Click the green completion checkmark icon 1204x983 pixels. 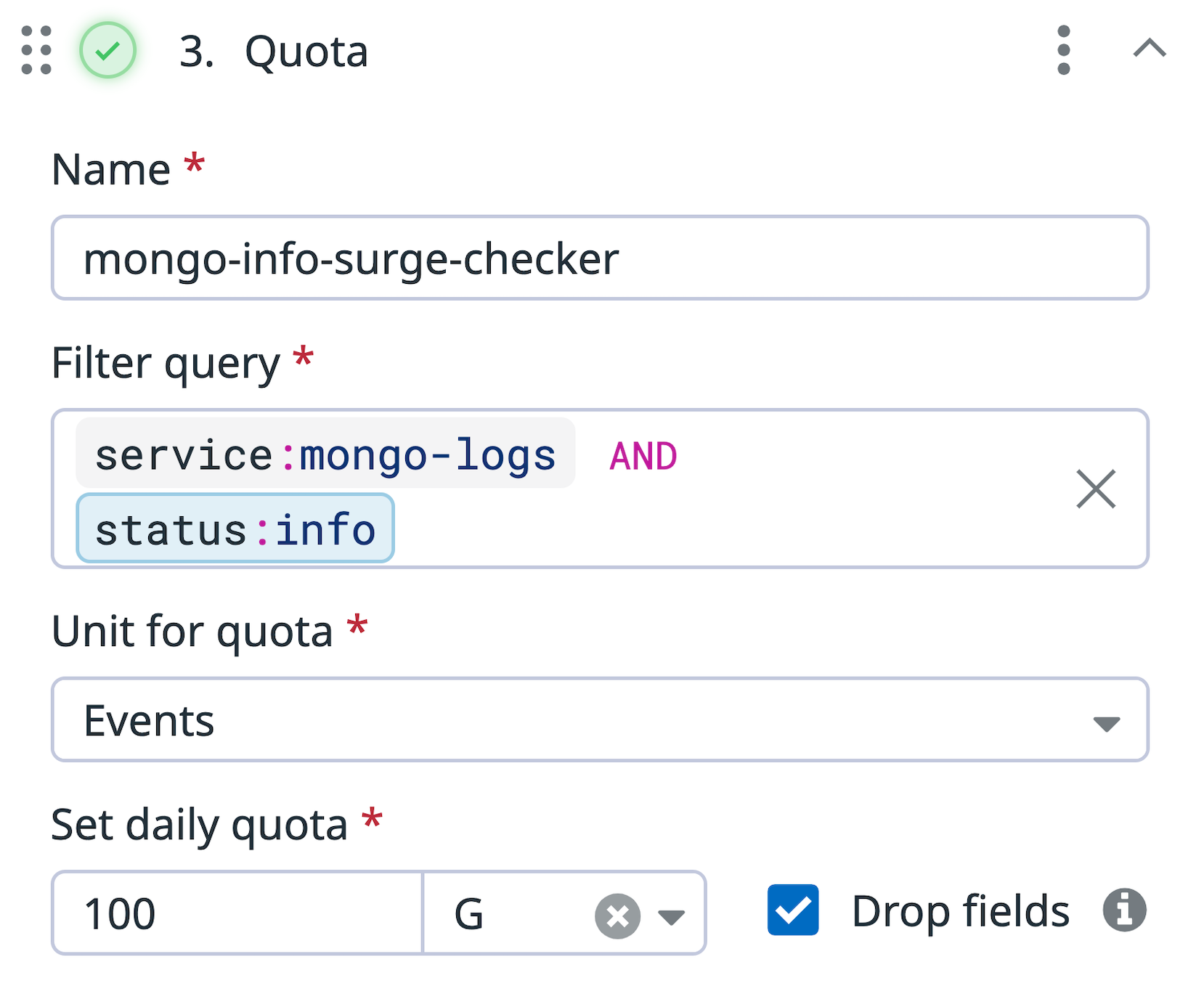click(108, 51)
